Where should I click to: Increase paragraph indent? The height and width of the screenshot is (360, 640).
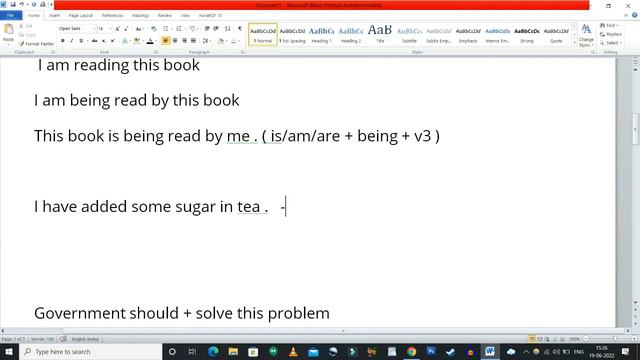216,29
